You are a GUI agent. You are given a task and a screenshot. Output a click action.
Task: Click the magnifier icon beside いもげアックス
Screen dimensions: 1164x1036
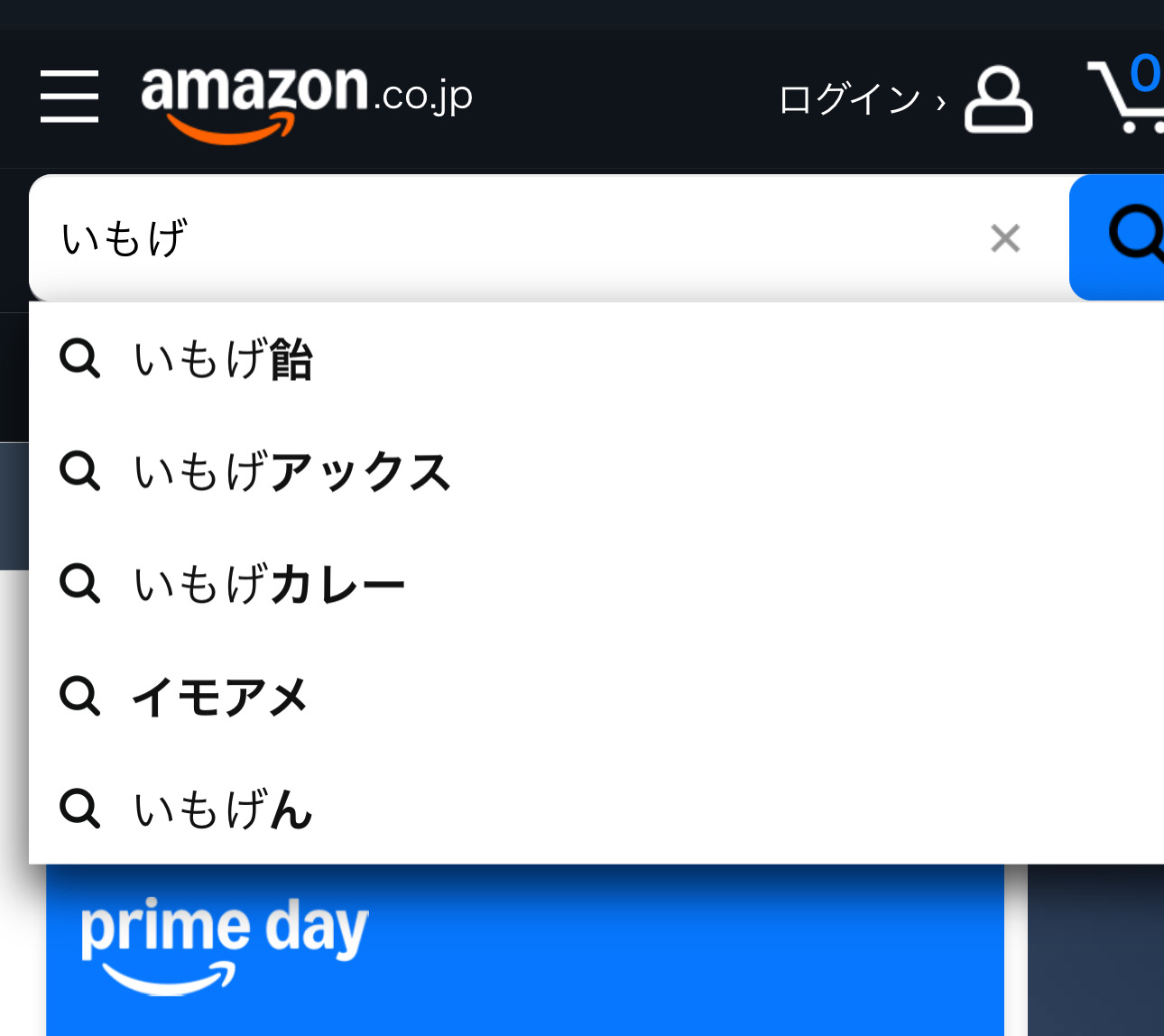(x=79, y=471)
